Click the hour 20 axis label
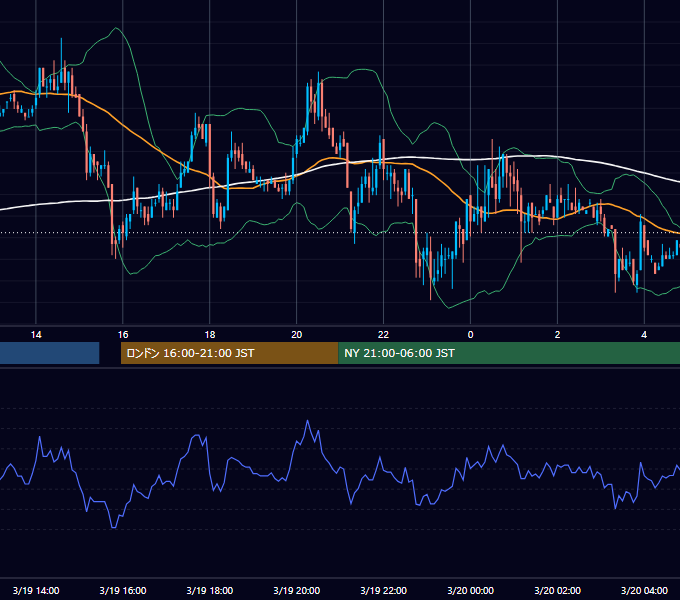Viewport: 680px width, 600px height. pos(297,335)
